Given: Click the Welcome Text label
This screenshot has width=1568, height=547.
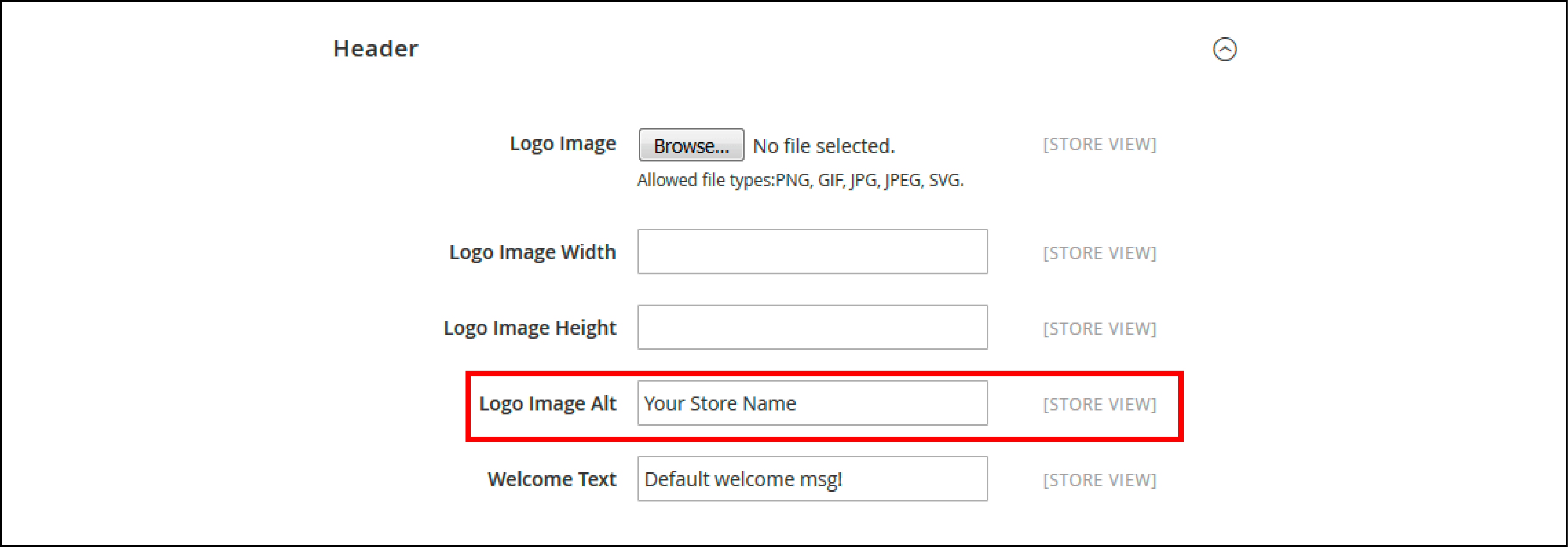Looking at the screenshot, I should point(552,479).
